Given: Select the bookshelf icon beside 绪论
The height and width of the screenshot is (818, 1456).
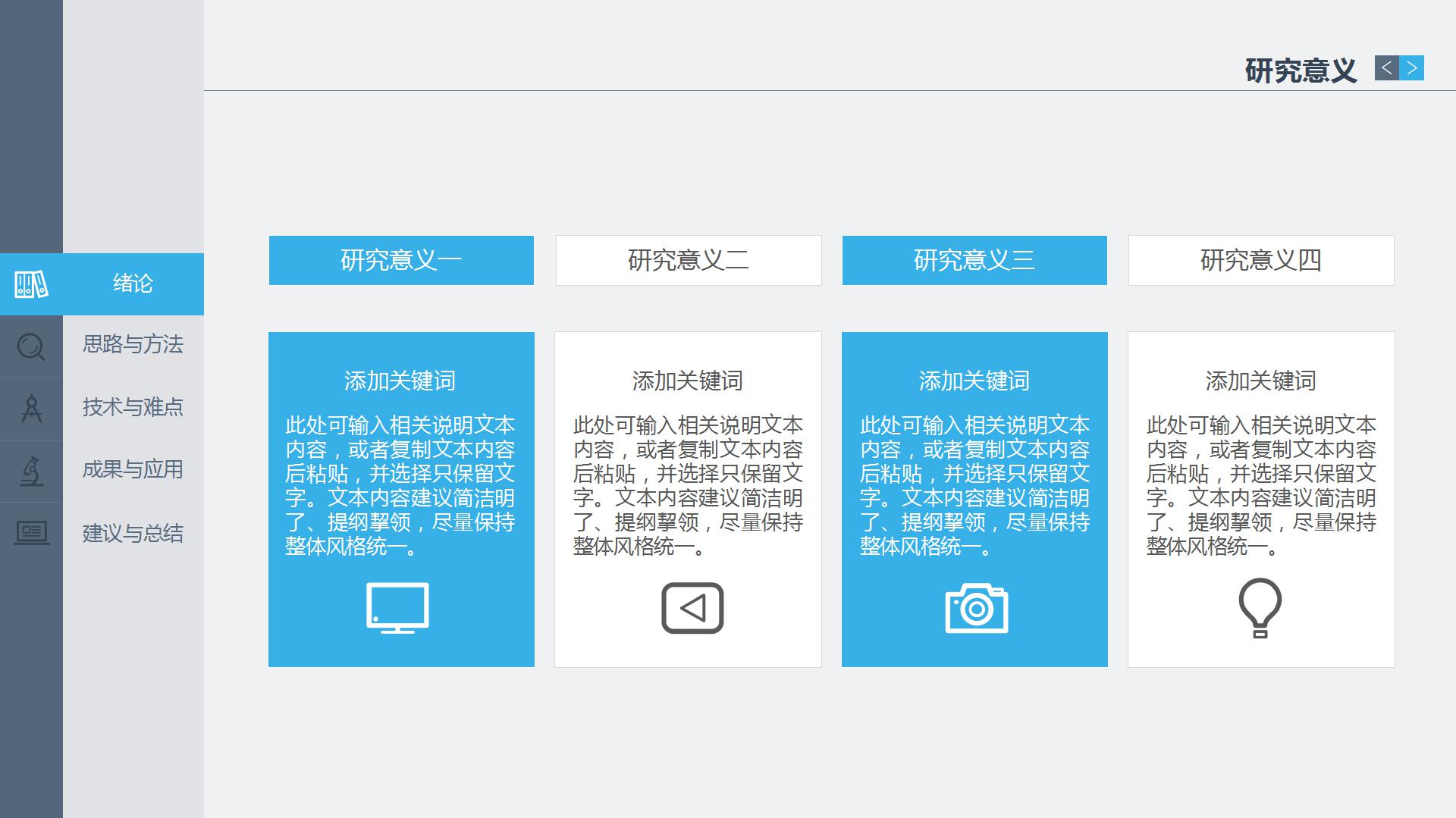Looking at the screenshot, I should pos(30,285).
